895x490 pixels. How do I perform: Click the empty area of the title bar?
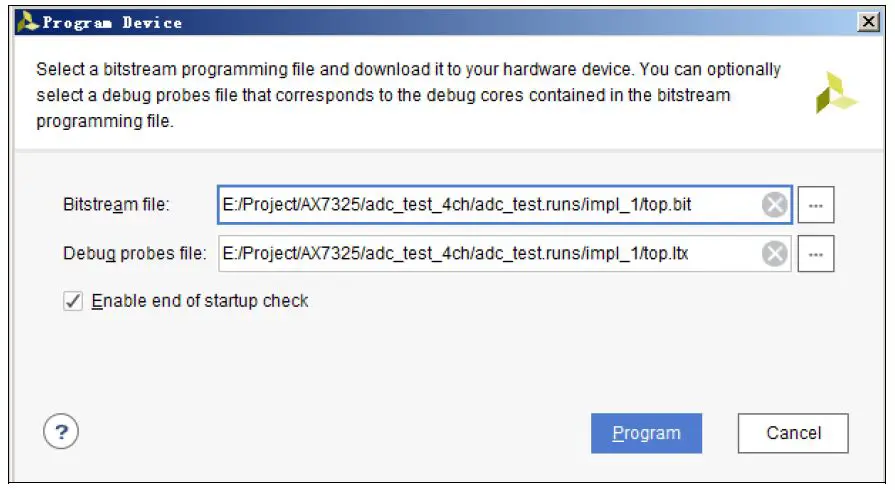500,22
